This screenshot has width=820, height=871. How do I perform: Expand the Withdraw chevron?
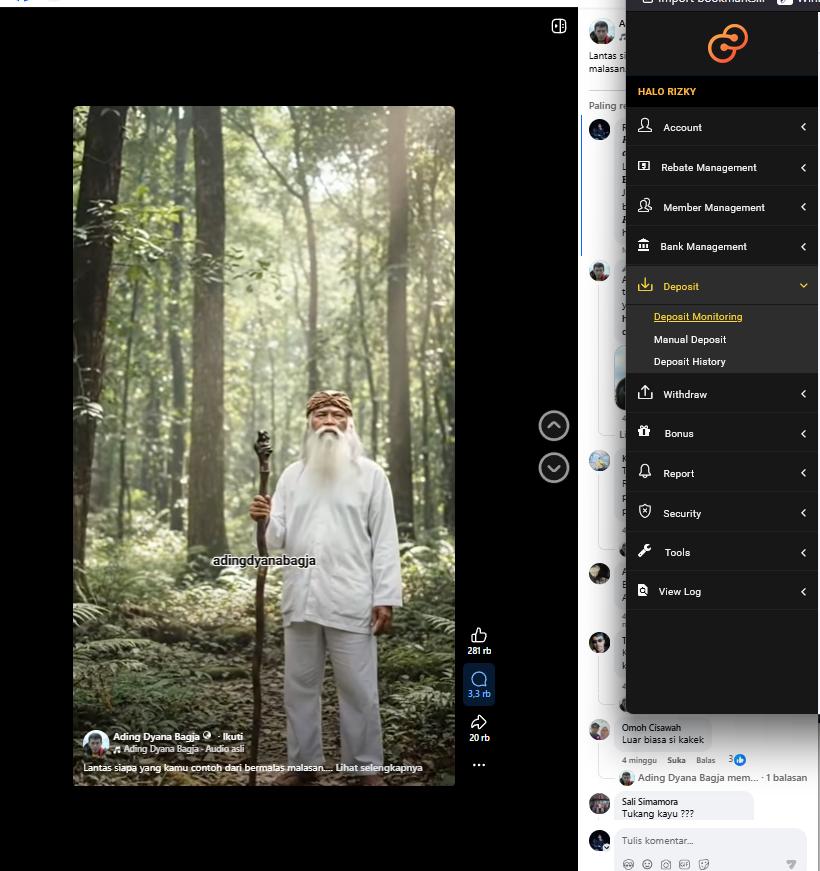point(803,394)
